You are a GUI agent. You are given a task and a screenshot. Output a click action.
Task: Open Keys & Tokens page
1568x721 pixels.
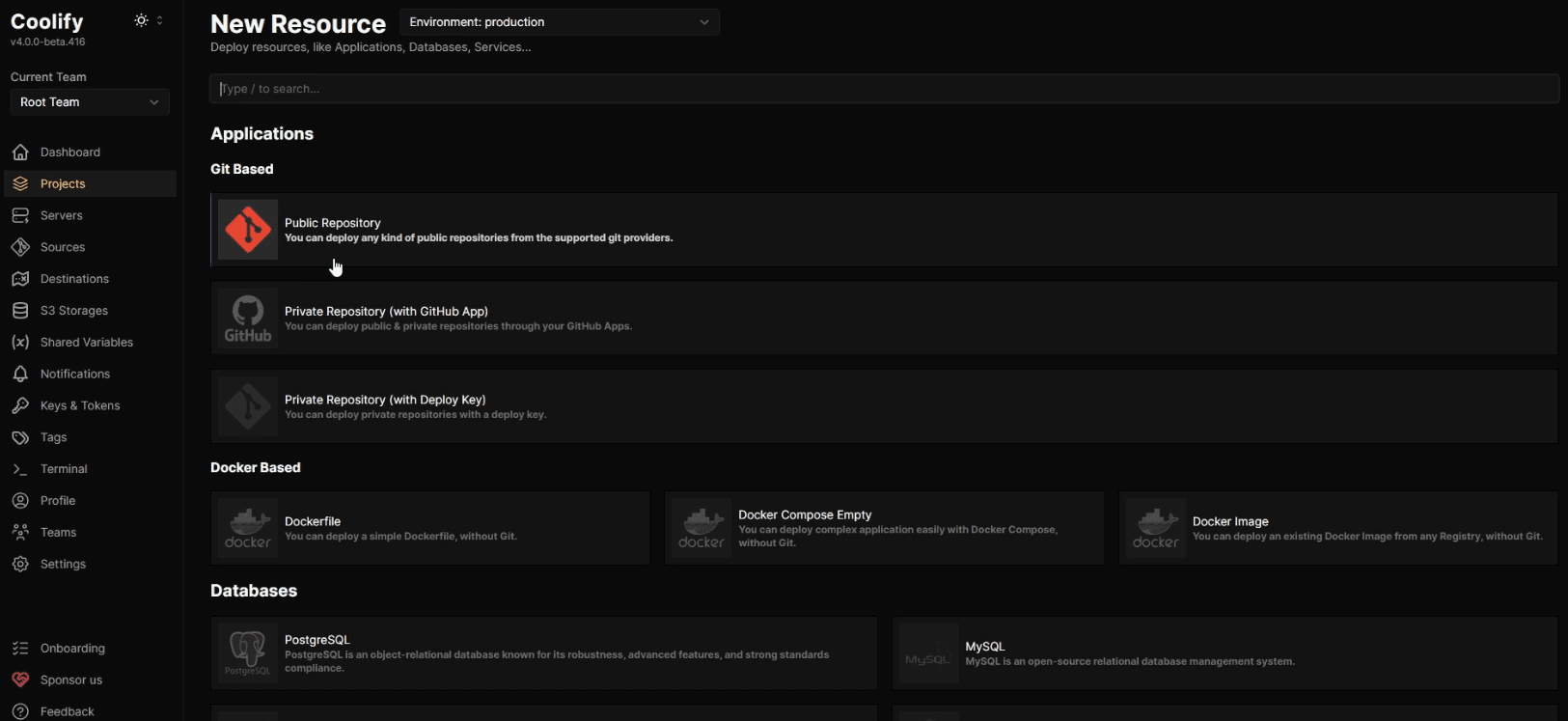[90, 405]
